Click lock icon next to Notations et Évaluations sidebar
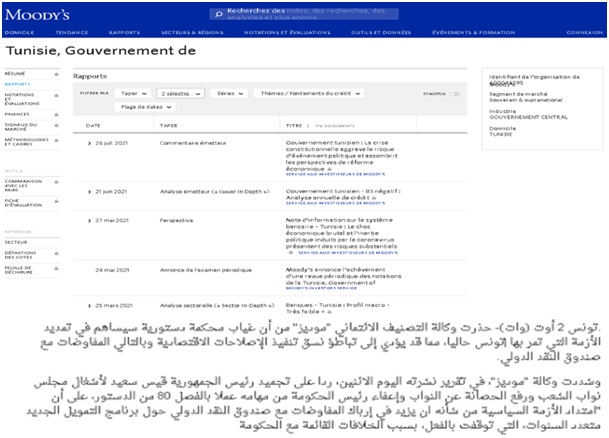 [56, 95]
